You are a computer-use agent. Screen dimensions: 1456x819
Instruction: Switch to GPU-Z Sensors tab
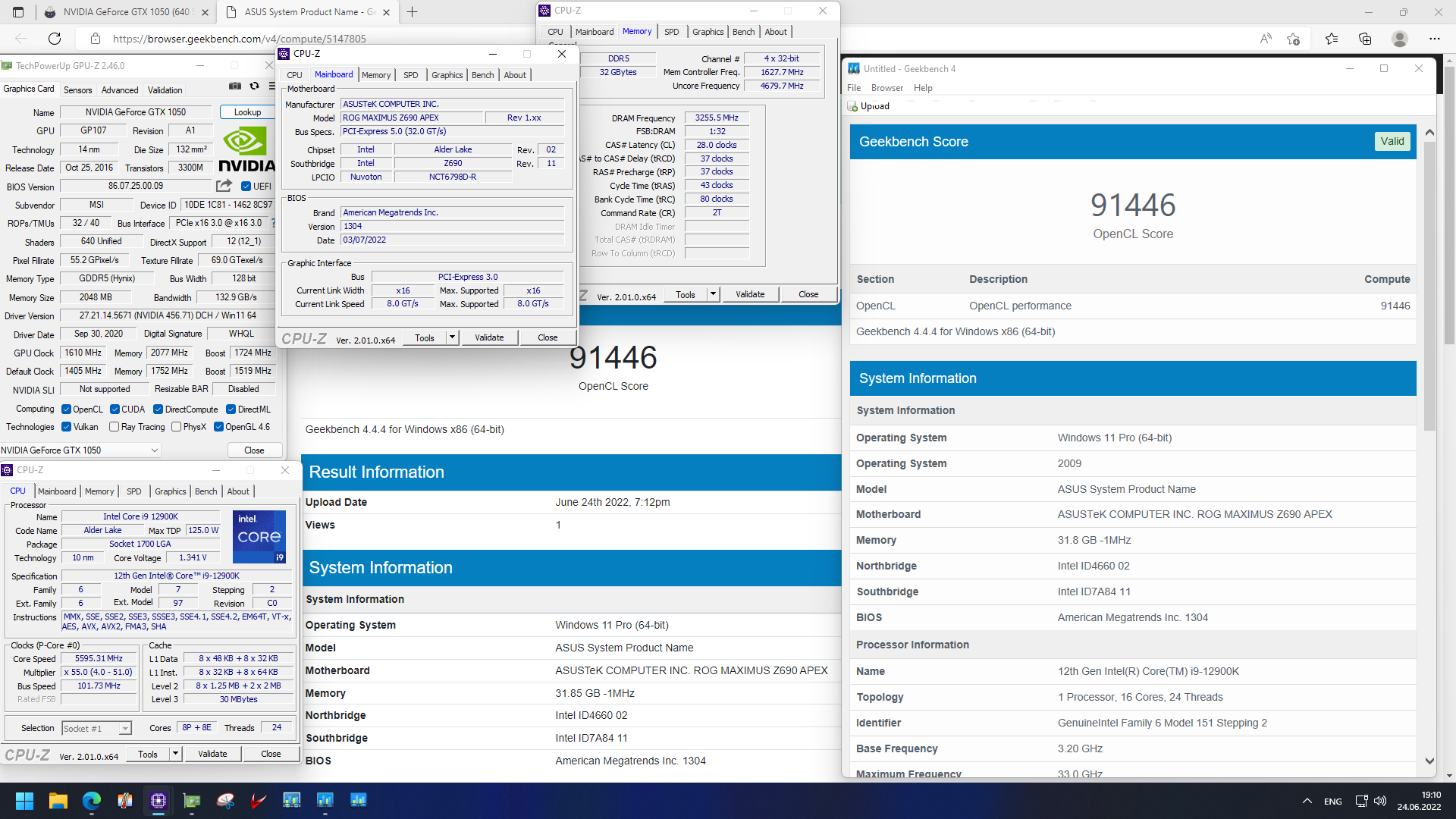coord(77,89)
